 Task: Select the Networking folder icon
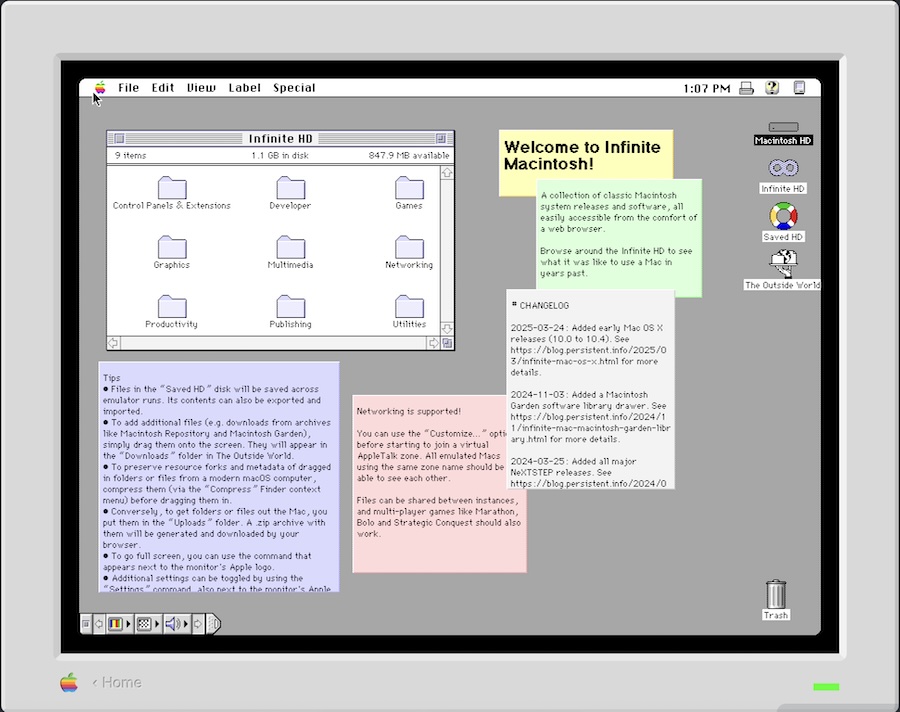coord(409,247)
